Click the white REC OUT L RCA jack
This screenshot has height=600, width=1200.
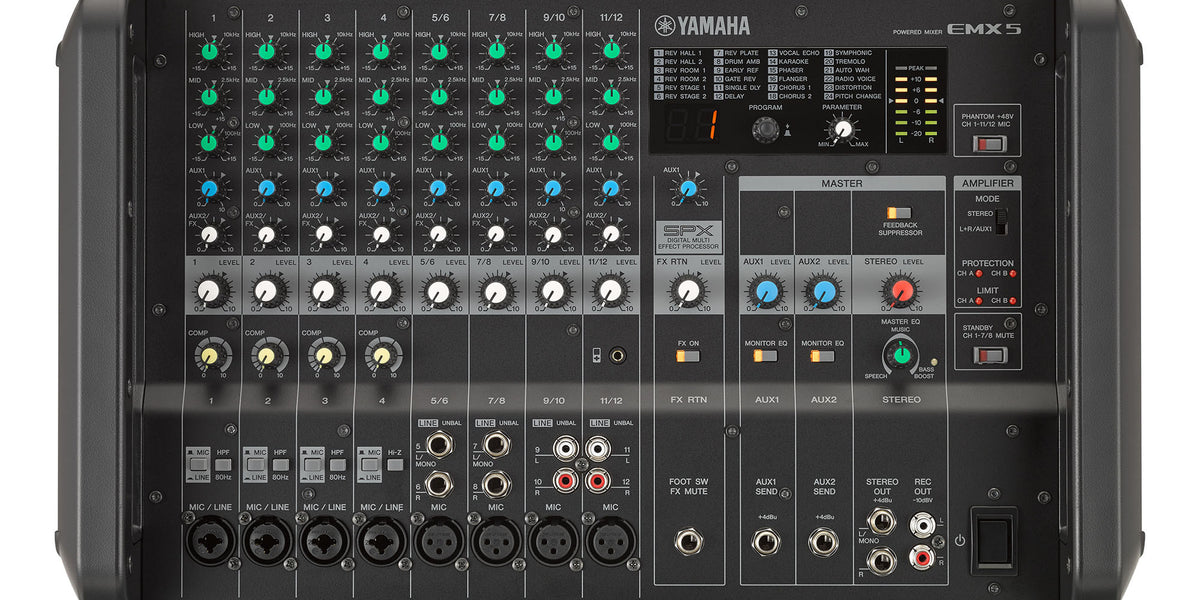(924, 523)
